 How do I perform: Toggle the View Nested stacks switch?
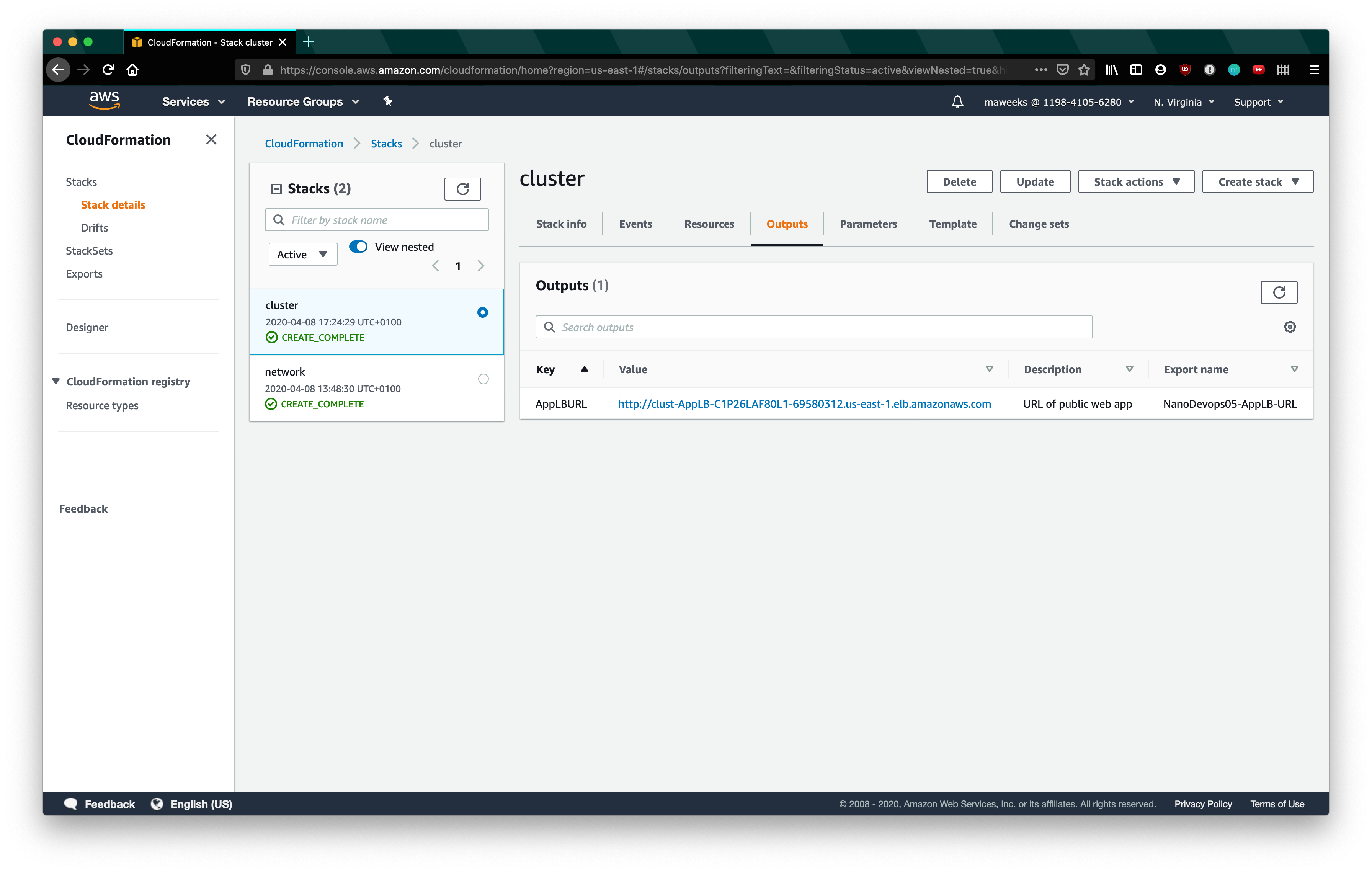click(357, 246)
